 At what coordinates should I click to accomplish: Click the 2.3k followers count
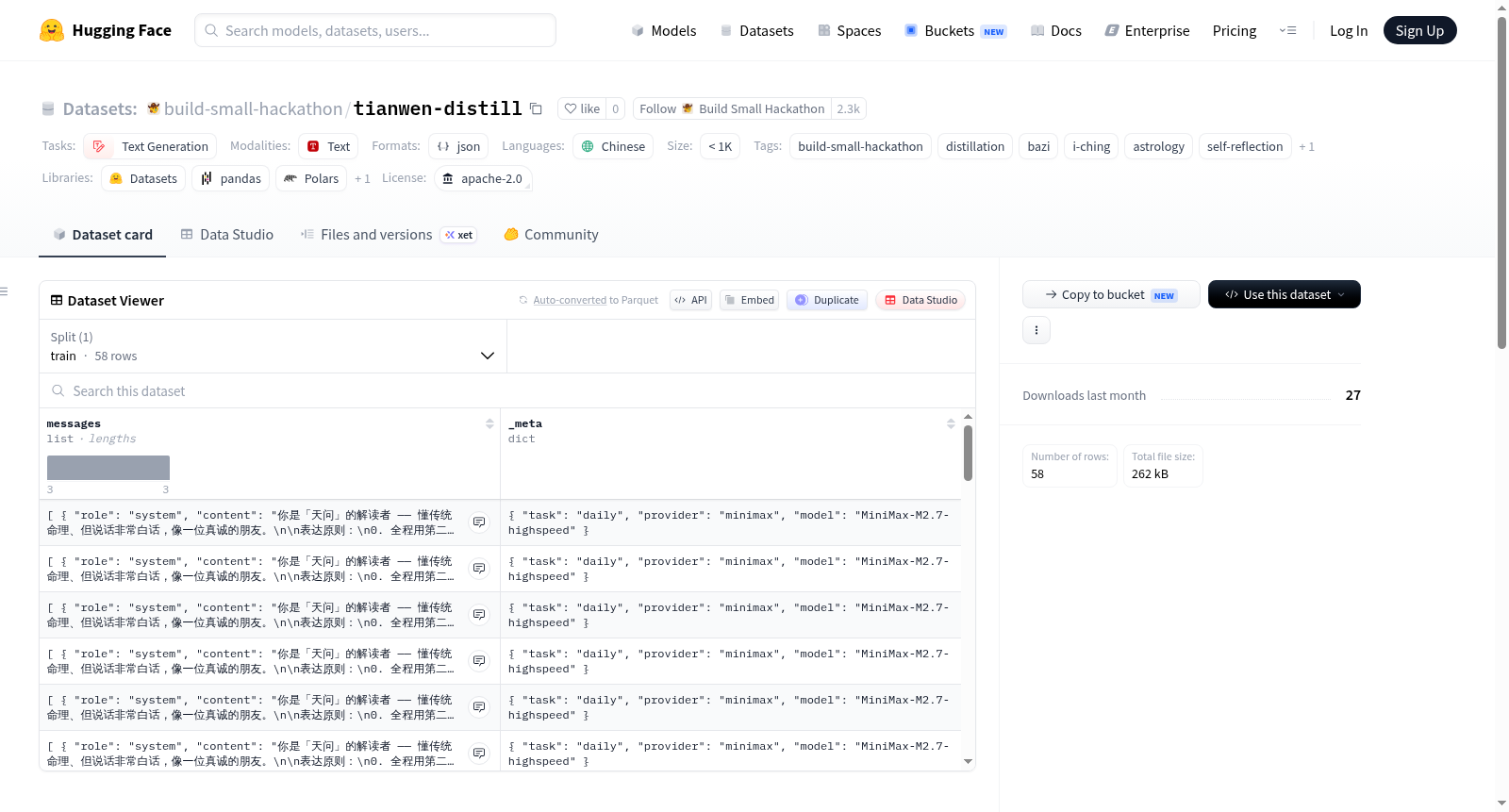[848, 108]
